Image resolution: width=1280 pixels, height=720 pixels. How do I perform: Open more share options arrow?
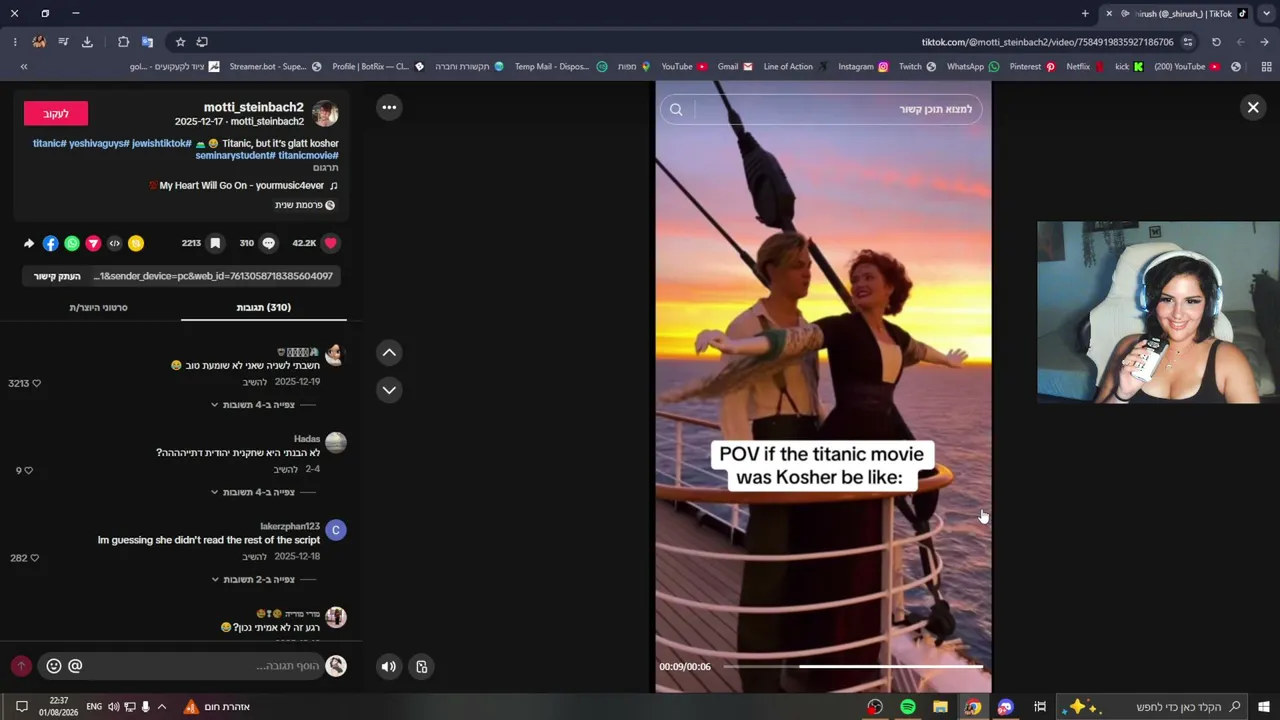pyautogui.click(x=29, y=243)
